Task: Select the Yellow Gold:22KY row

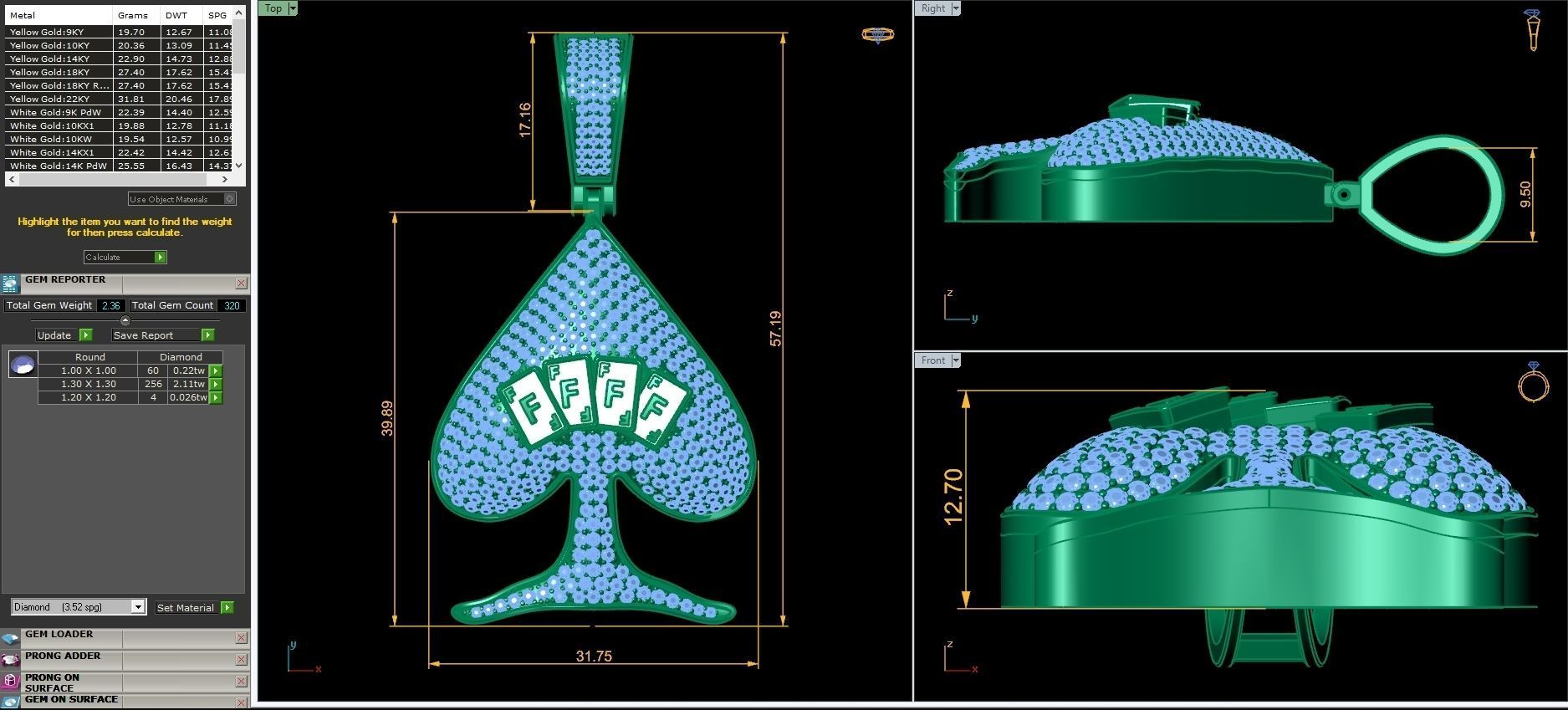Action: (x=119, y=99)
